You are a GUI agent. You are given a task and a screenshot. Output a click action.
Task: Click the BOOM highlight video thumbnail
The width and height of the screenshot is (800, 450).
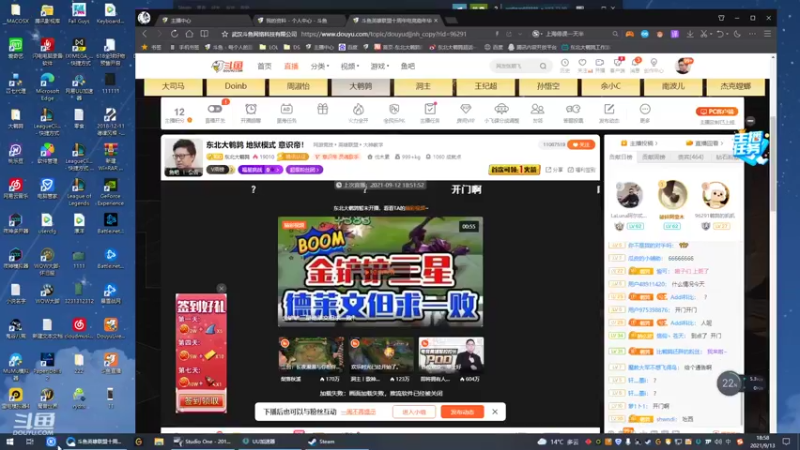tap(380, 271)
